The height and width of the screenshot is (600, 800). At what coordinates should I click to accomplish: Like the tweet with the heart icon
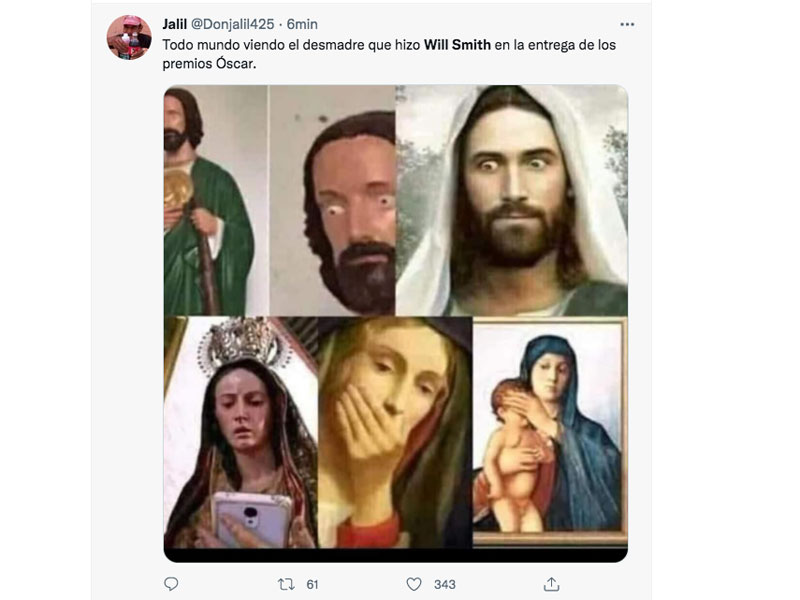pos(414,584)
